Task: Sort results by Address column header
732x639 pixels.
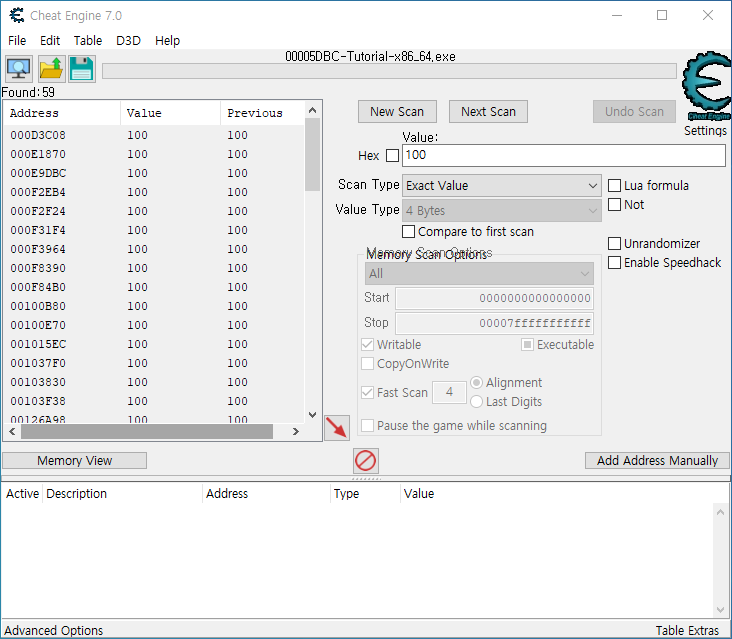Action: click(x=62, y=113)
